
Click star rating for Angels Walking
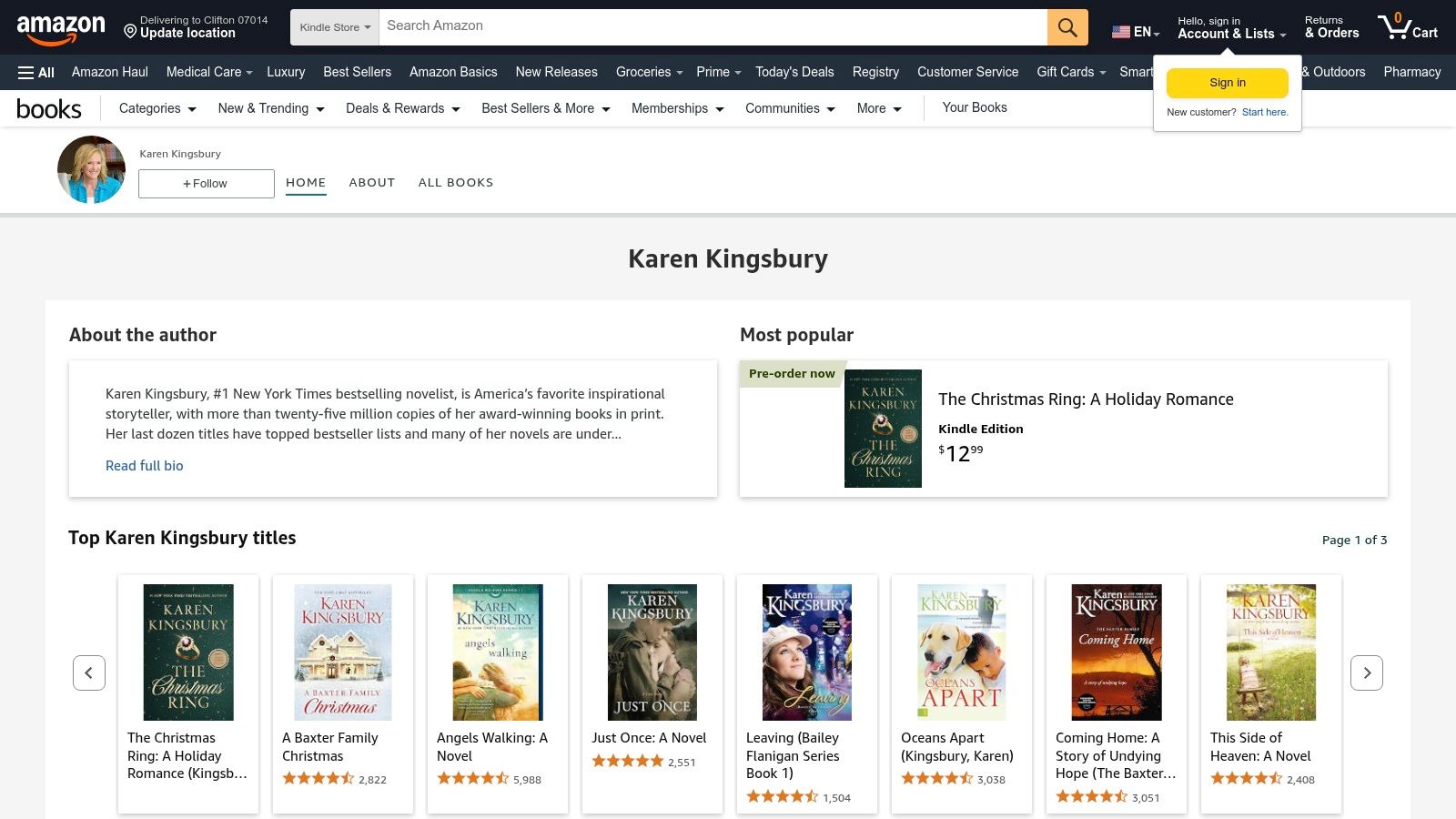473,779
